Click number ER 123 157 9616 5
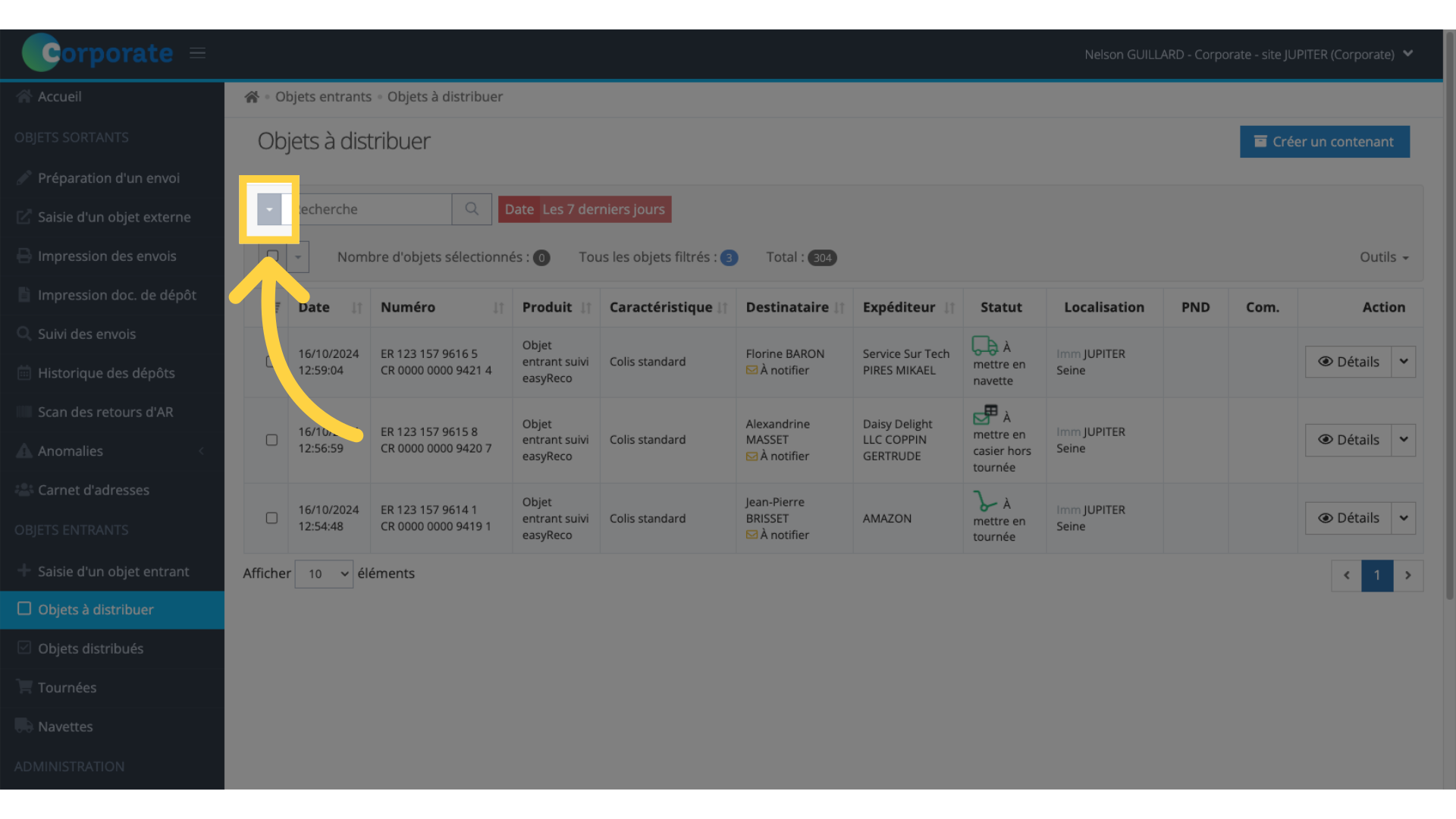This screenshot has width=1456, height=819. click(x=429, y=354)
